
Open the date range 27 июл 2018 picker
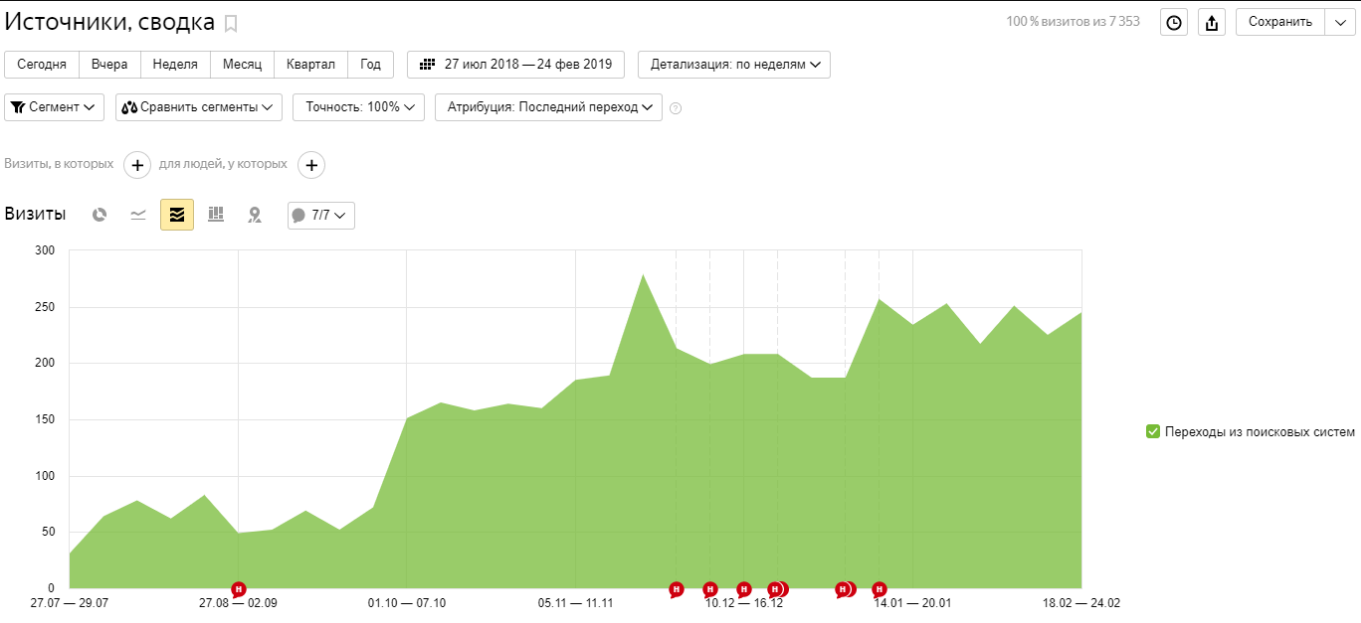[x=516, y=64]
